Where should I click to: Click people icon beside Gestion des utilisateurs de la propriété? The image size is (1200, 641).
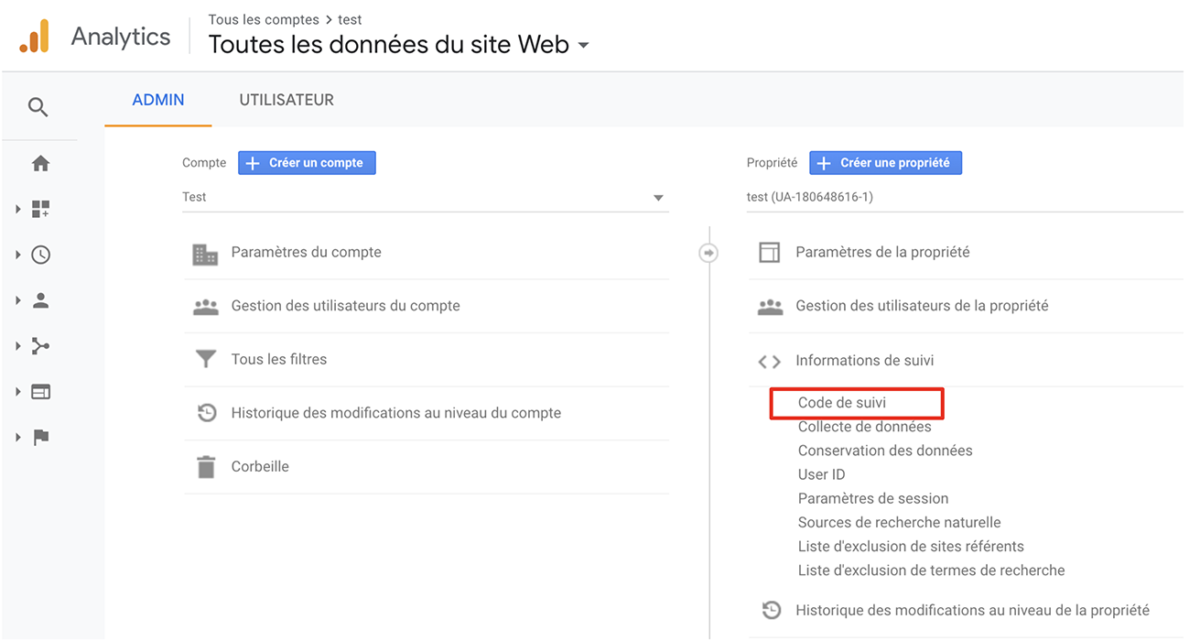[x=770, y=307]
